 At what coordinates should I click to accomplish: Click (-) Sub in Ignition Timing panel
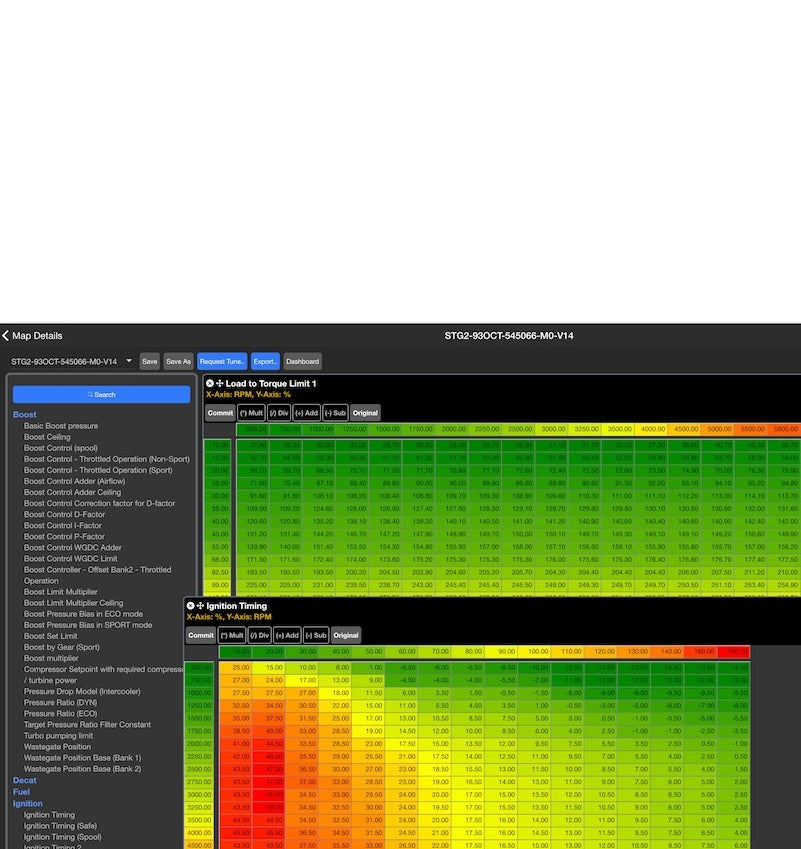[316, 635]
